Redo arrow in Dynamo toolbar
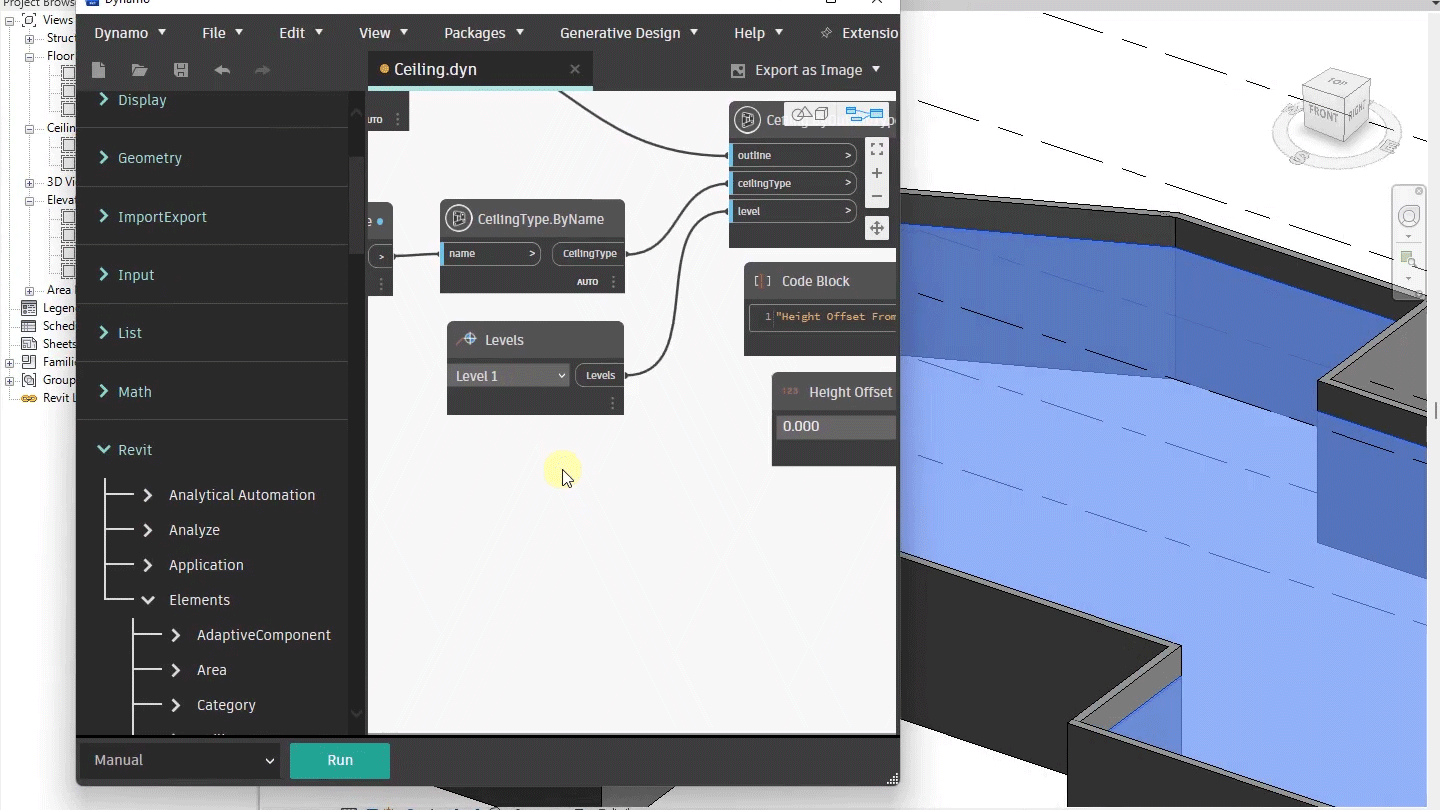1440x810 pixels. pyautogui.click(x=262, y=70)
